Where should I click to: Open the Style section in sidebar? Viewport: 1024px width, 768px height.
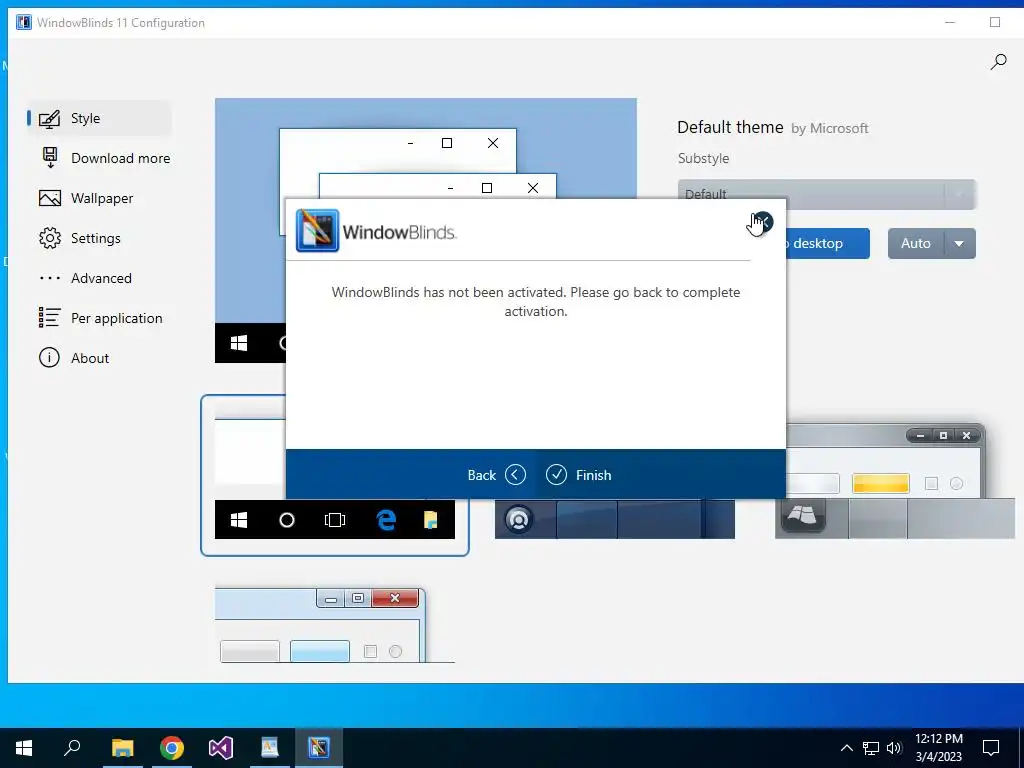[99, 118]
